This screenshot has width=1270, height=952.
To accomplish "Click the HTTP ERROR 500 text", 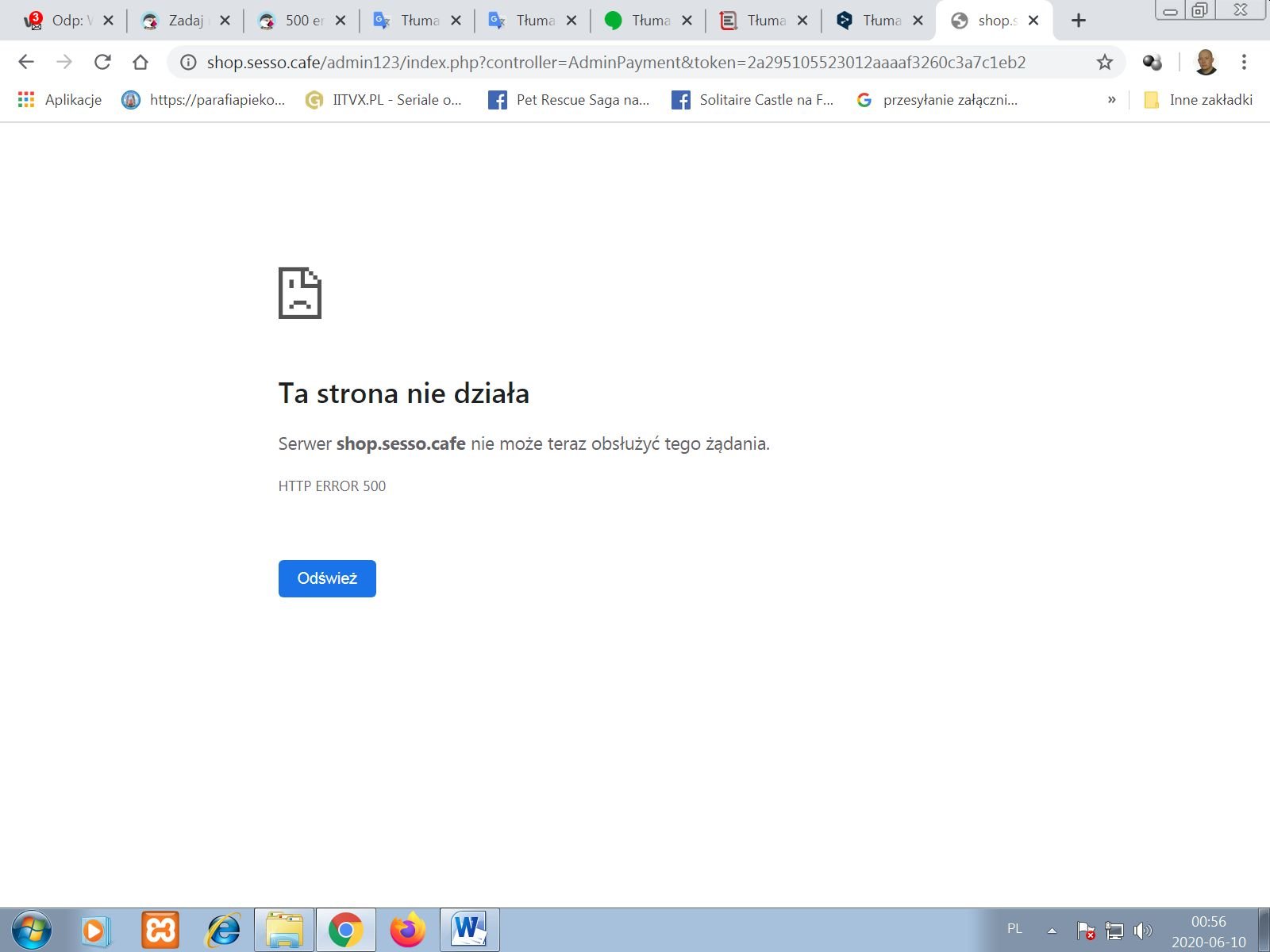I will click(x=332, y=486).
